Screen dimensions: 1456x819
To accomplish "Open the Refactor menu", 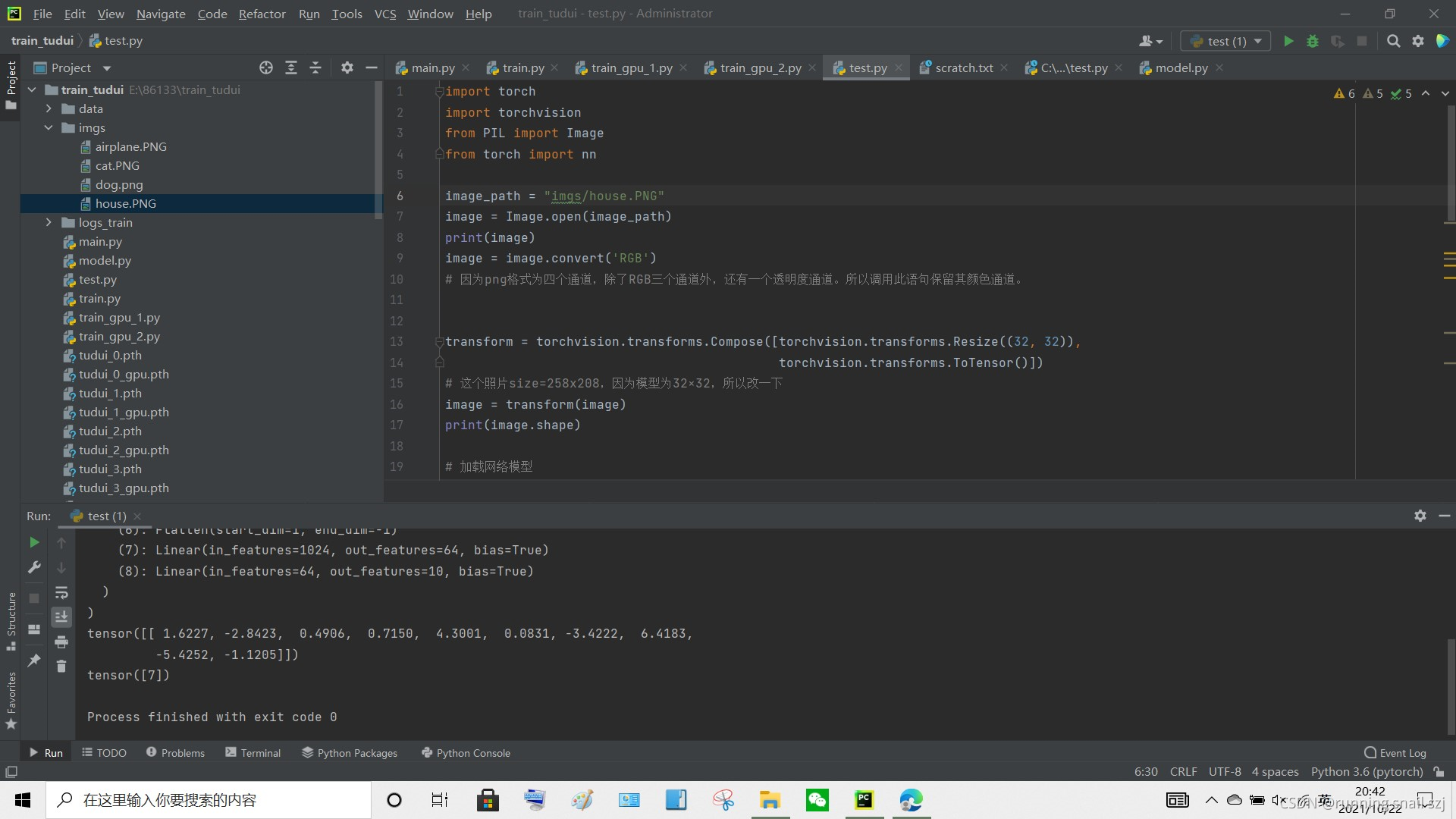I will [x=262, y=14].
